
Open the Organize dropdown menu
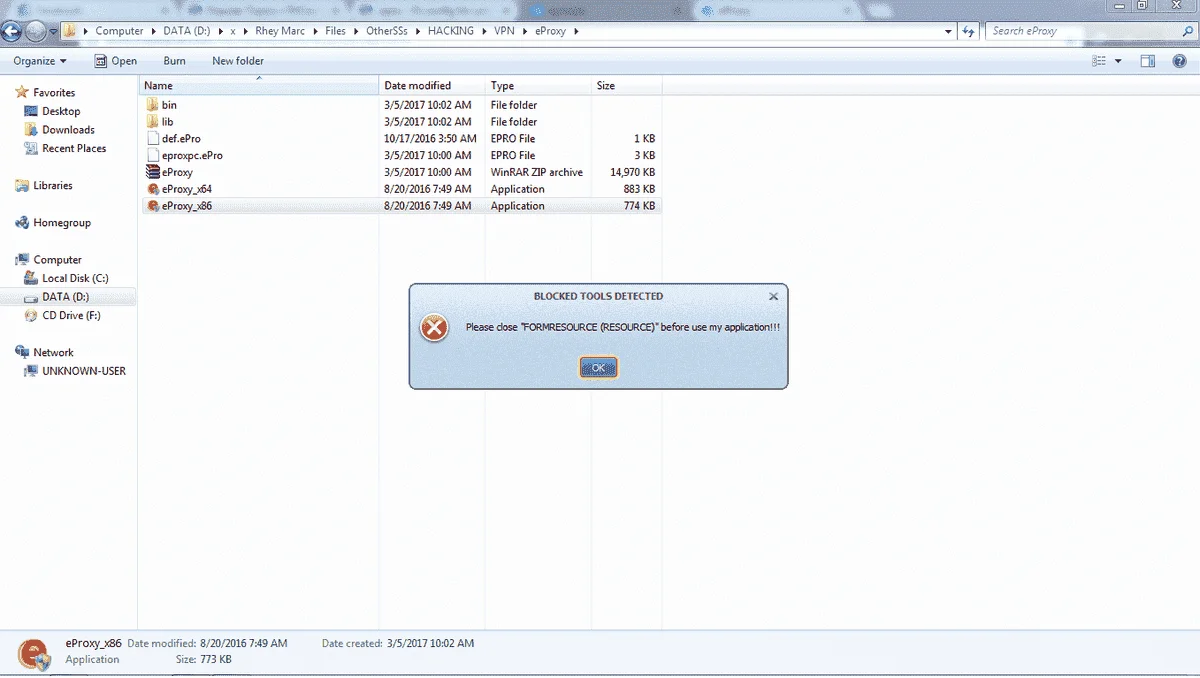[40, 61]
